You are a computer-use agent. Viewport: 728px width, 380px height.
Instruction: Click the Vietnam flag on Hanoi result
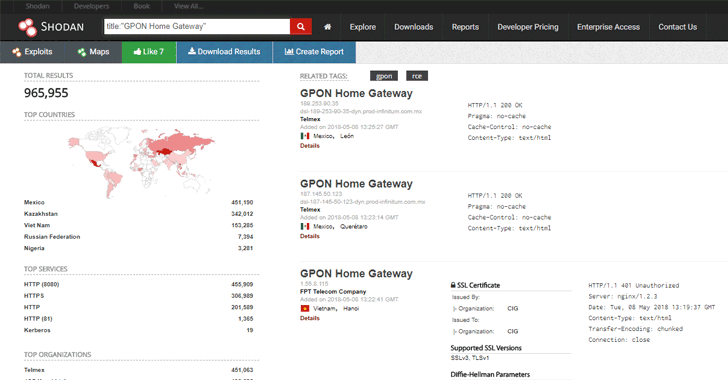[305, 308]
